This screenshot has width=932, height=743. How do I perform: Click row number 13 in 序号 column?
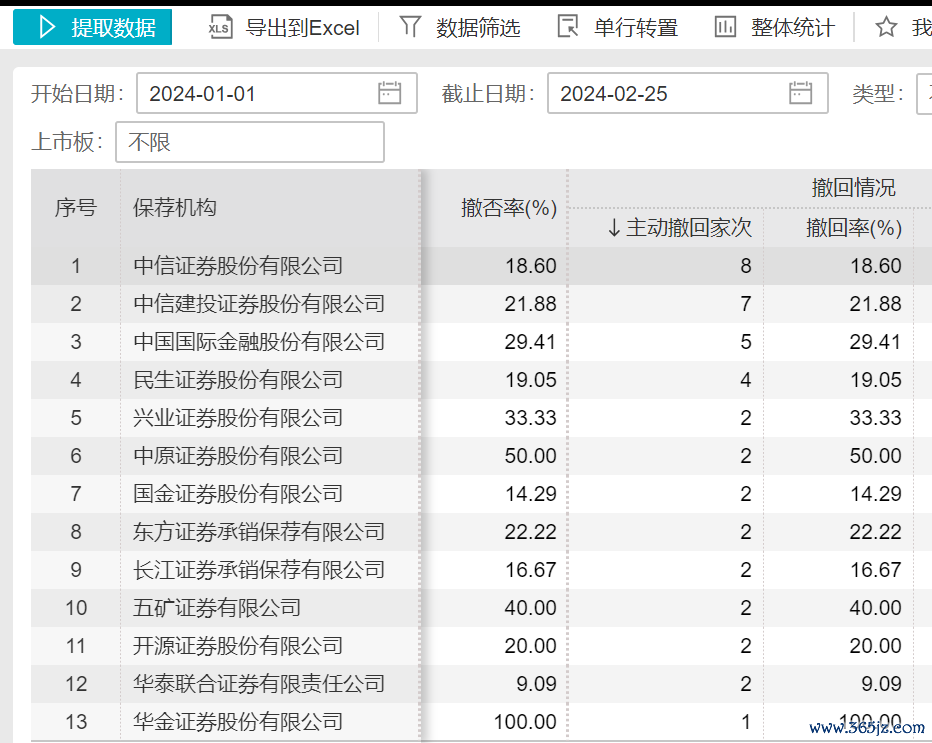[76, 722]
